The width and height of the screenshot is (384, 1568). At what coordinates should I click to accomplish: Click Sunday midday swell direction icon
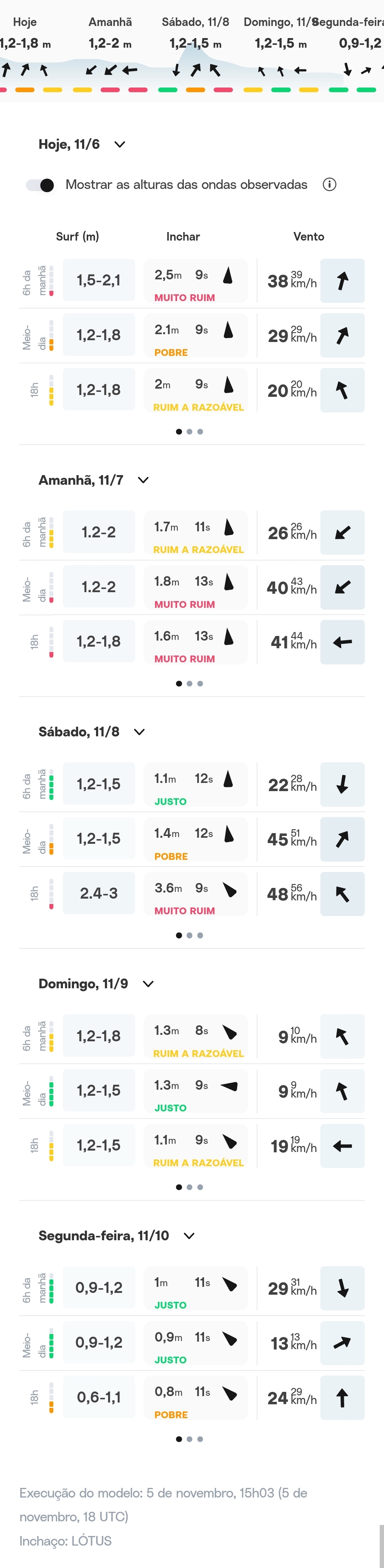229,1086
